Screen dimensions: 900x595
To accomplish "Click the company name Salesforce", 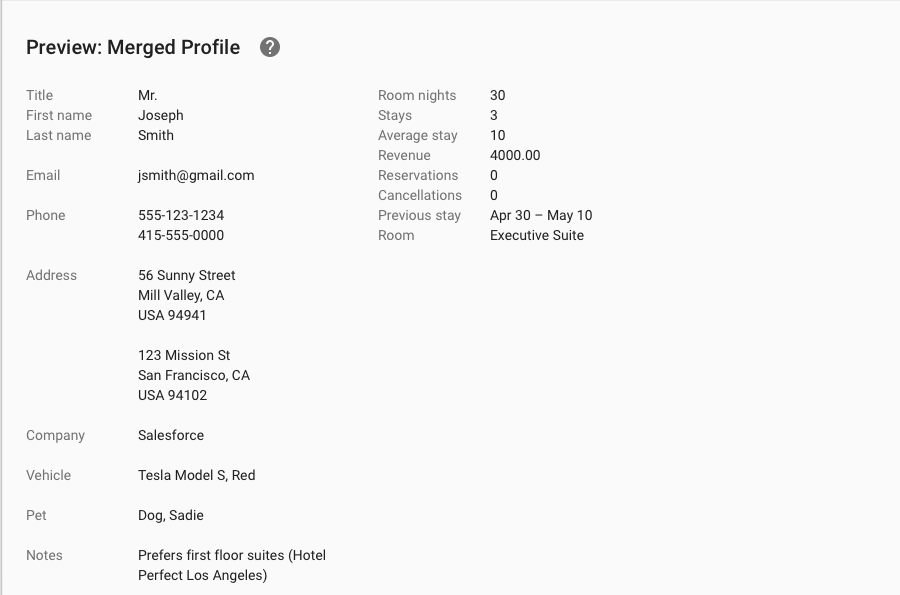I will click(x=170, y=435).
